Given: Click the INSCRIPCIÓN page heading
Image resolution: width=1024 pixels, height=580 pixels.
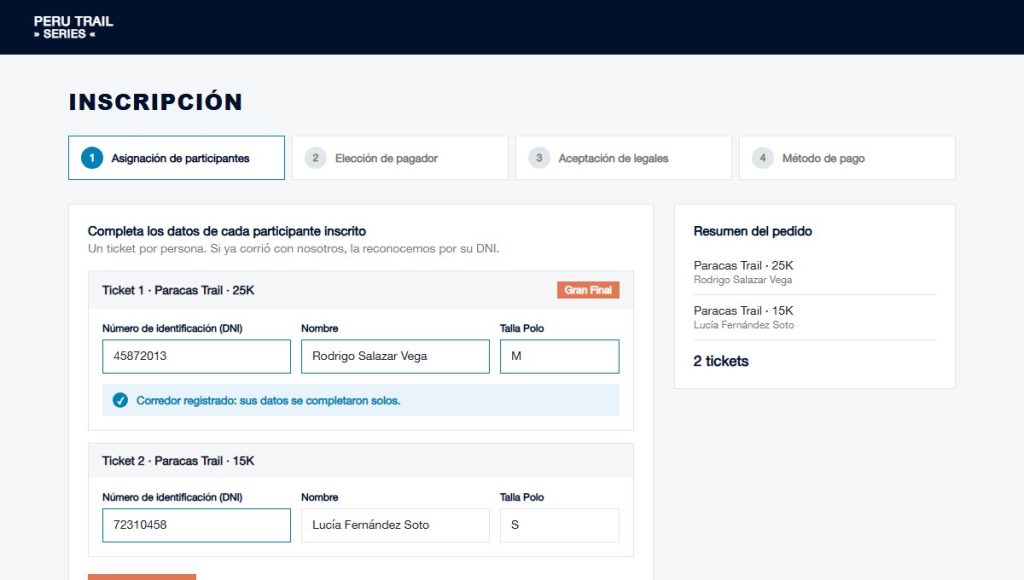Looking at the screenshot, I should 155,102.
